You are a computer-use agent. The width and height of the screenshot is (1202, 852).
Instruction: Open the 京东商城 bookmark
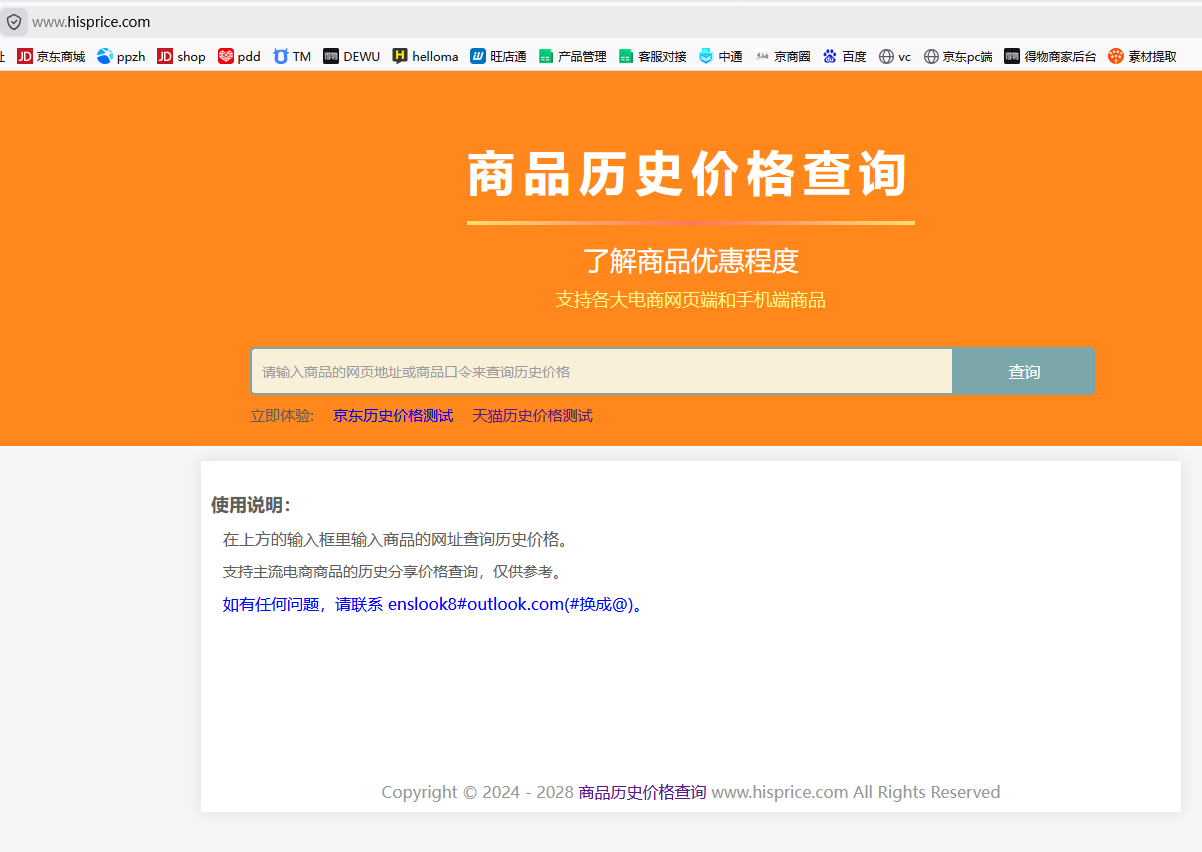pyautogui.click(x=51, y=57)
